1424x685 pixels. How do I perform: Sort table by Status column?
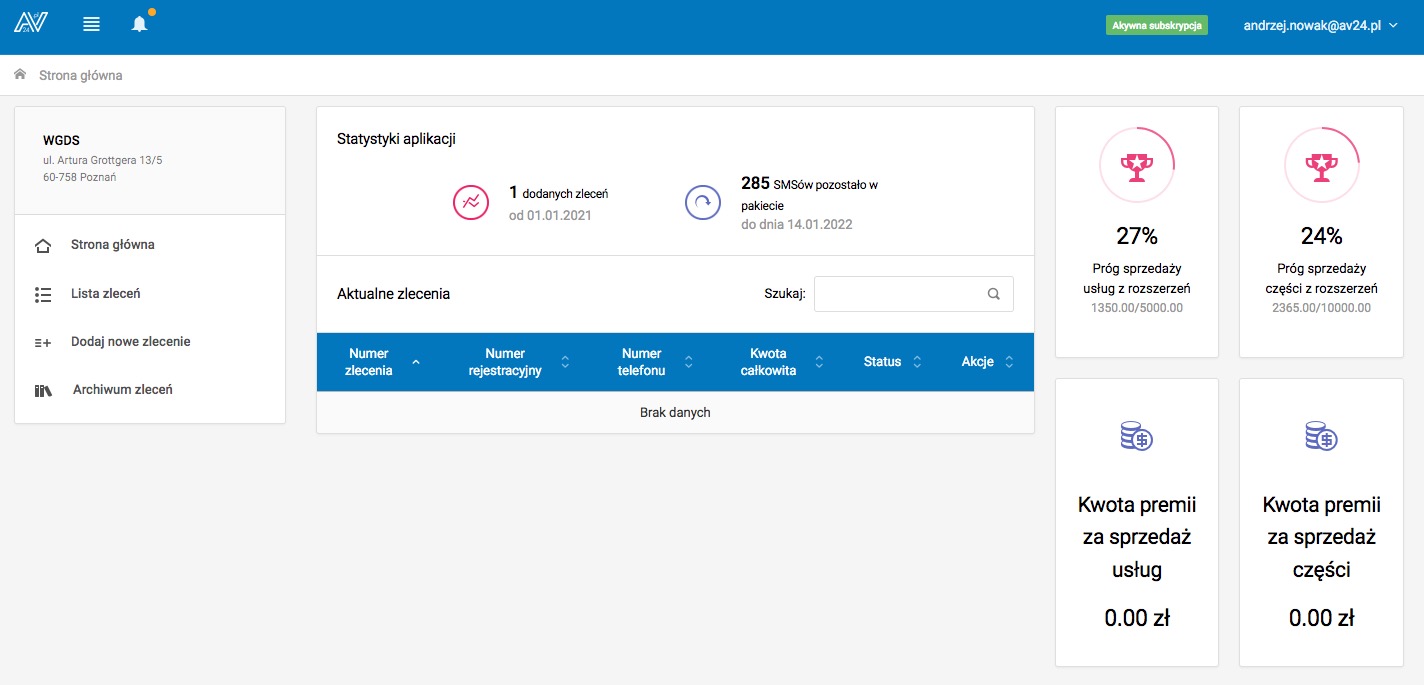(892, 362)
